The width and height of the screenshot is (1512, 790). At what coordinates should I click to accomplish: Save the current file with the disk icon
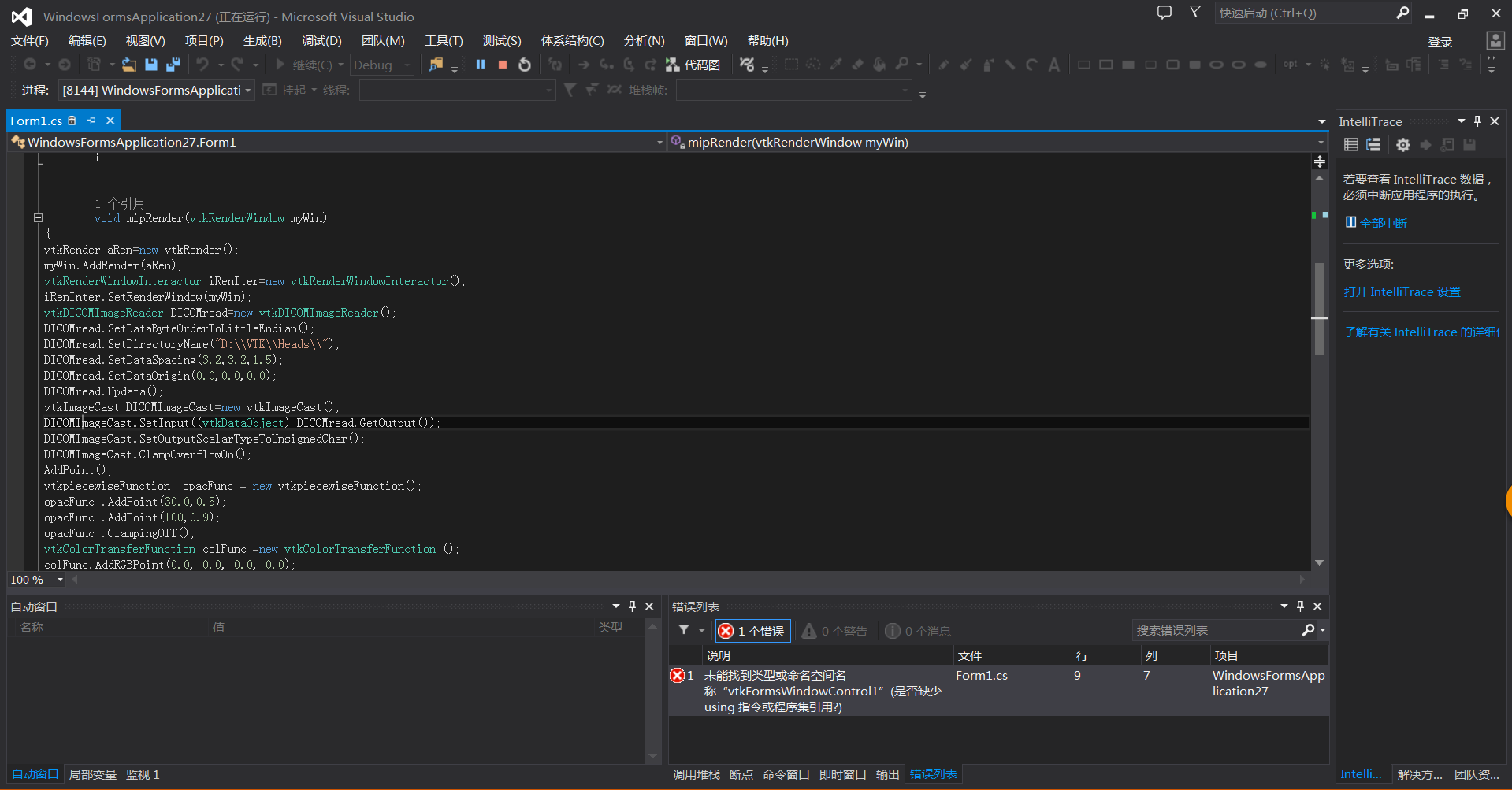tap(151, 65)
